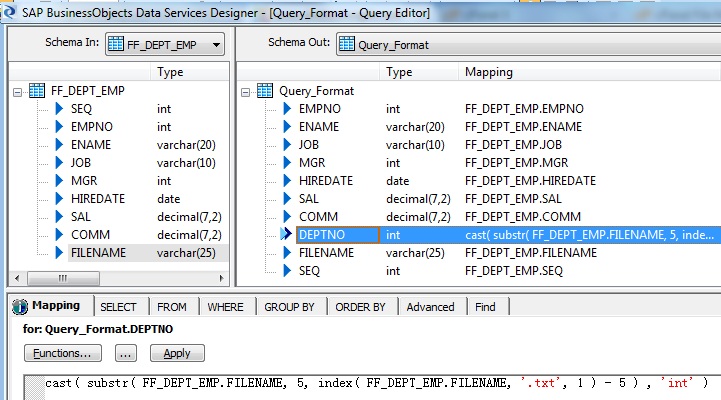Click the FF_DEPT_EMP.SEQ mapping cell

514,271
